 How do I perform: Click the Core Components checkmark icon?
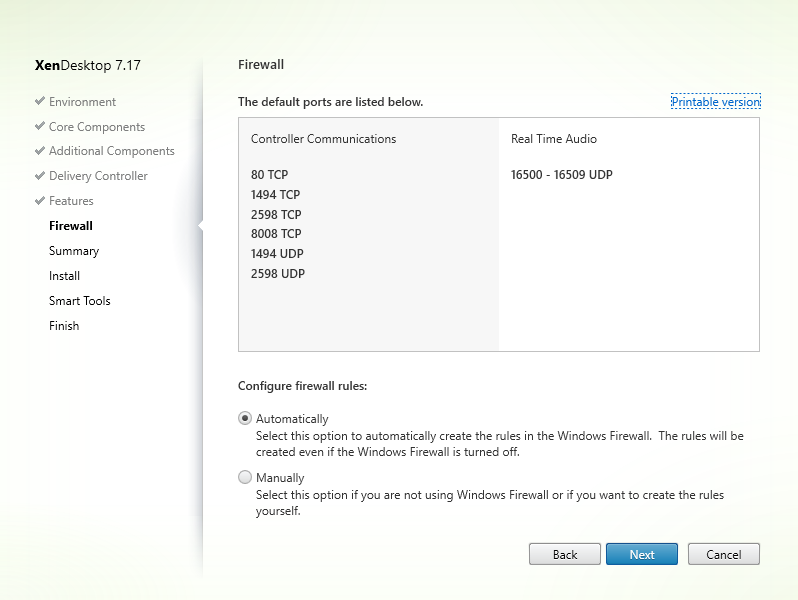tap(40, 126)
